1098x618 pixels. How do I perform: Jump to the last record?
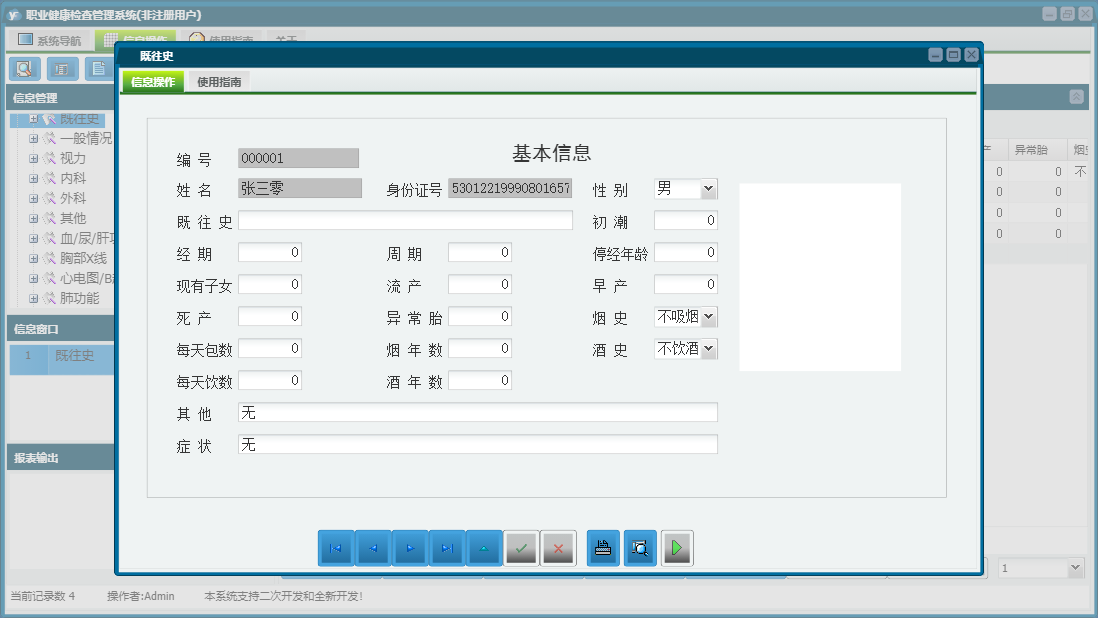(x=447, y=548)
